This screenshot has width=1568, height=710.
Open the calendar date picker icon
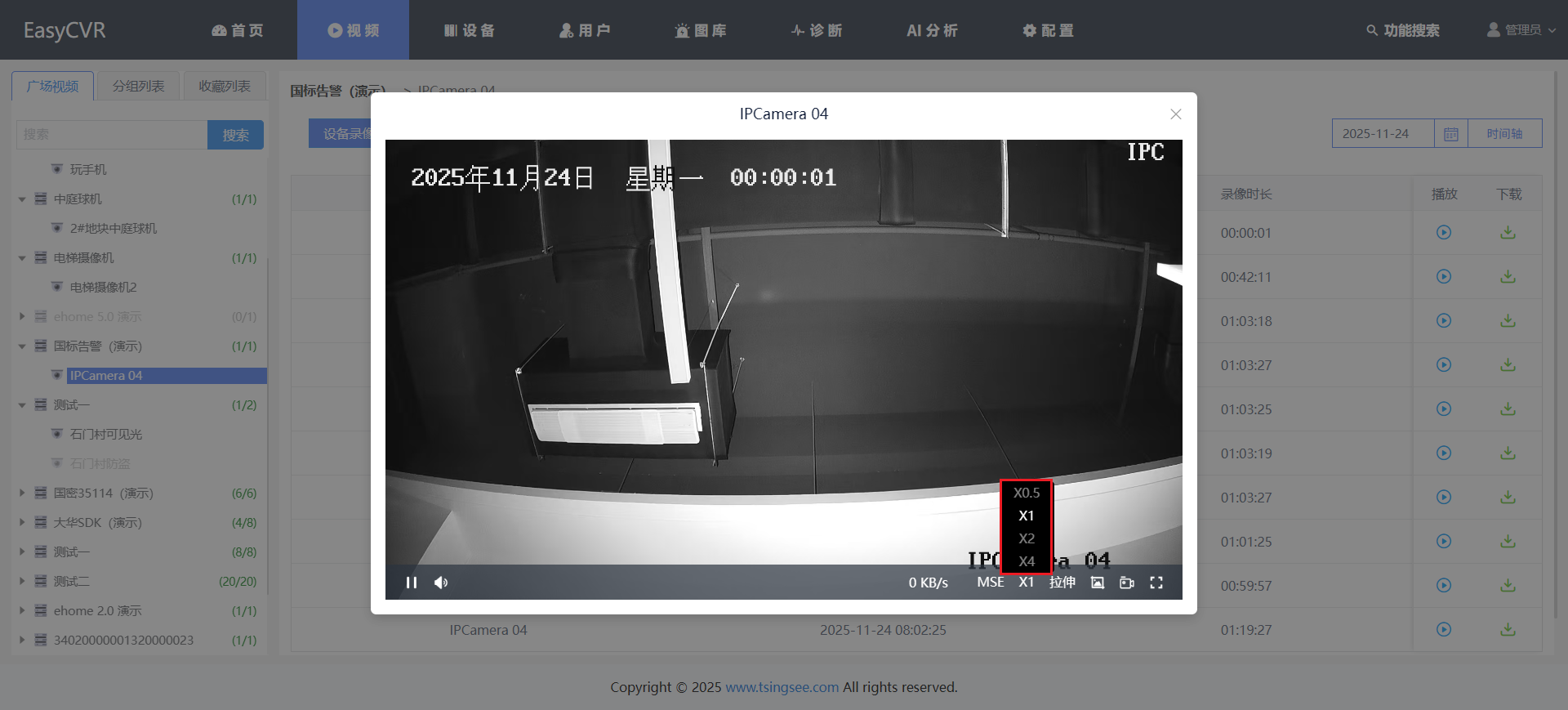point(1450,134)
